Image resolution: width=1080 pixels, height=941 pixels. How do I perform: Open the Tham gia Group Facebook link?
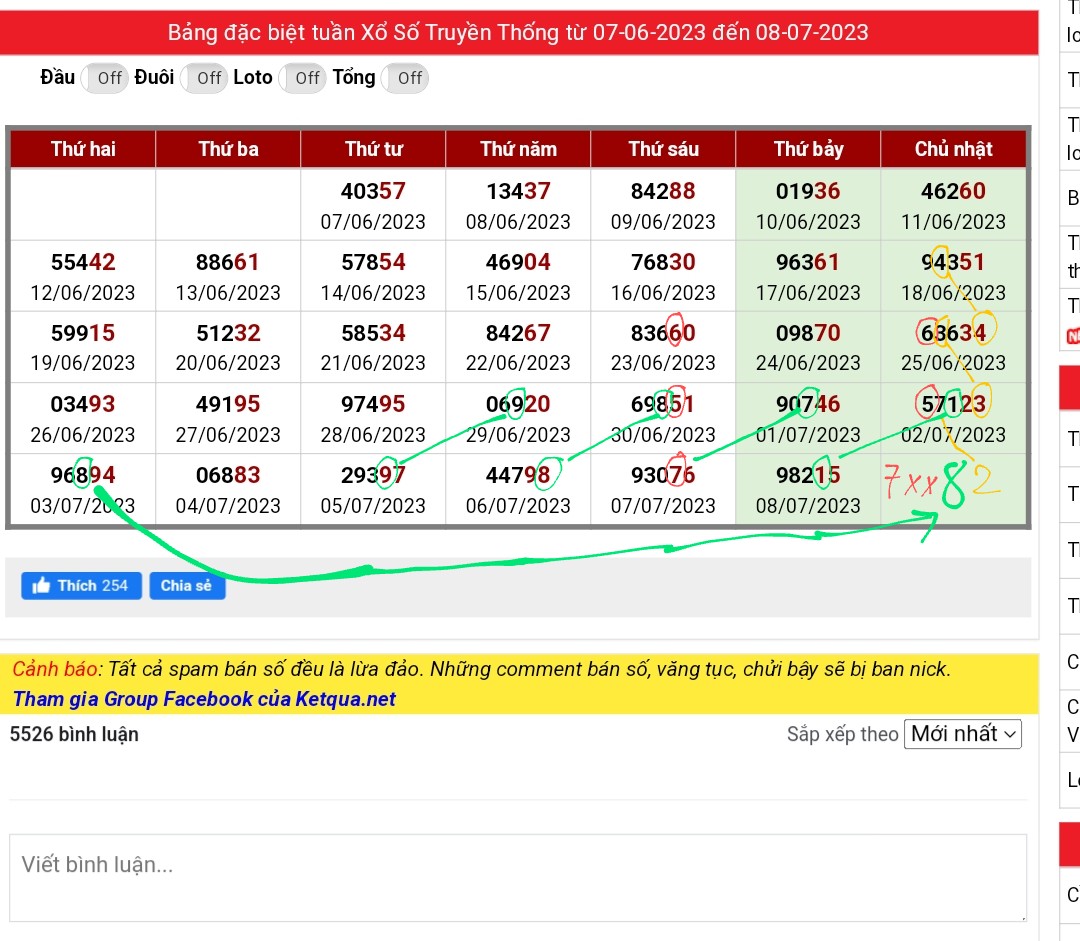coord(204,699)
